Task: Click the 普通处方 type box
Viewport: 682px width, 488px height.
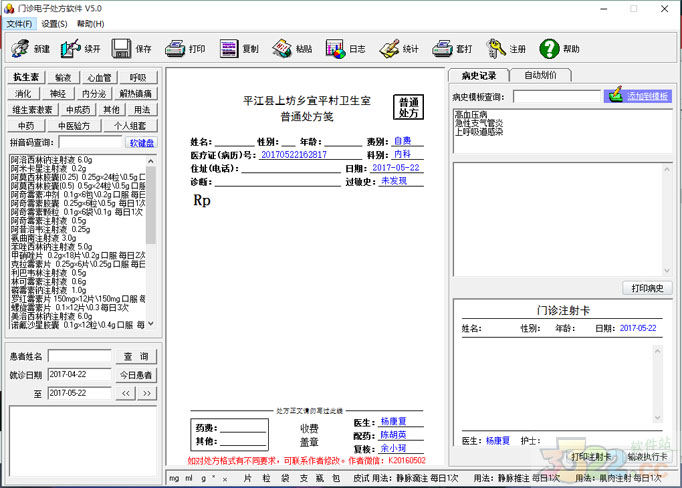Action: tap(408, 107)
